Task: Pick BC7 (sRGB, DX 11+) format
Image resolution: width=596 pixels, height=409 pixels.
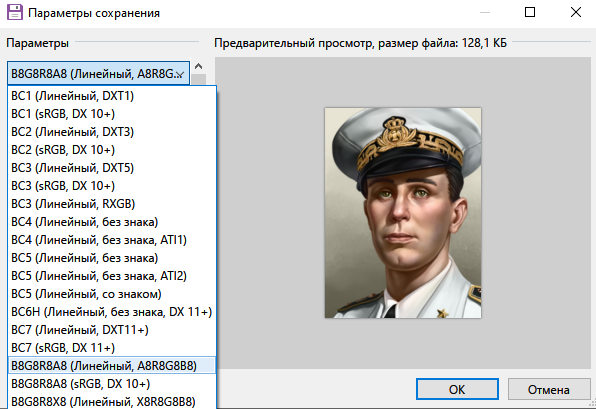Action: click(112, 348)
